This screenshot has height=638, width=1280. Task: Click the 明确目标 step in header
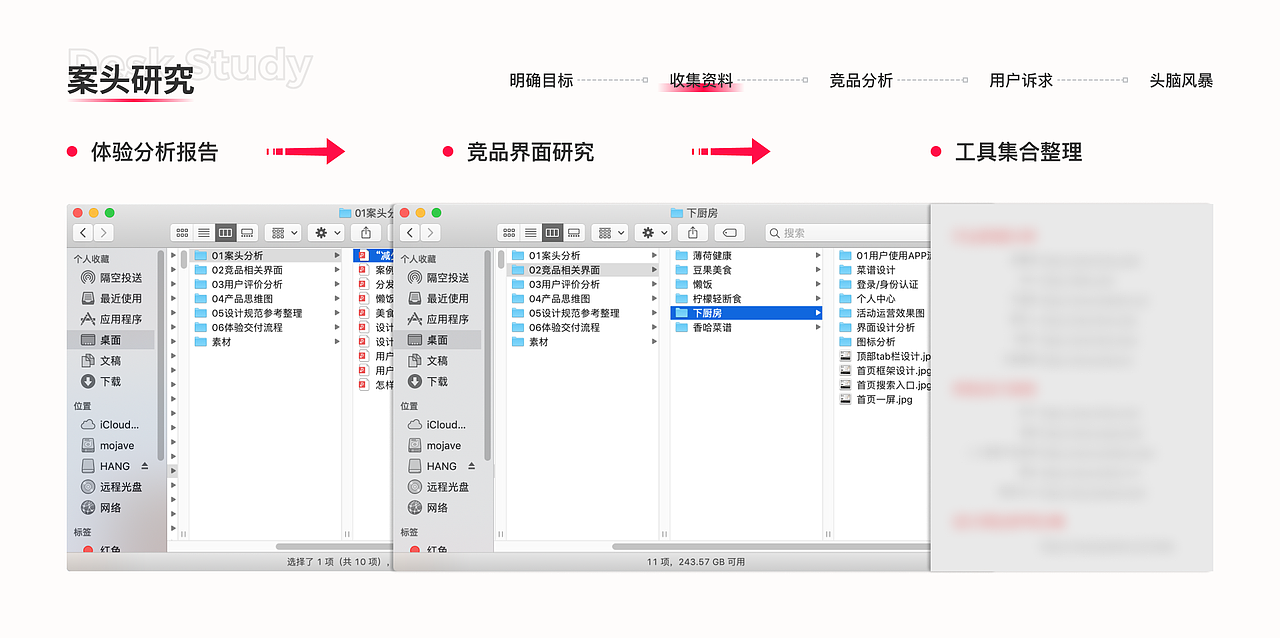coord(541,80)
